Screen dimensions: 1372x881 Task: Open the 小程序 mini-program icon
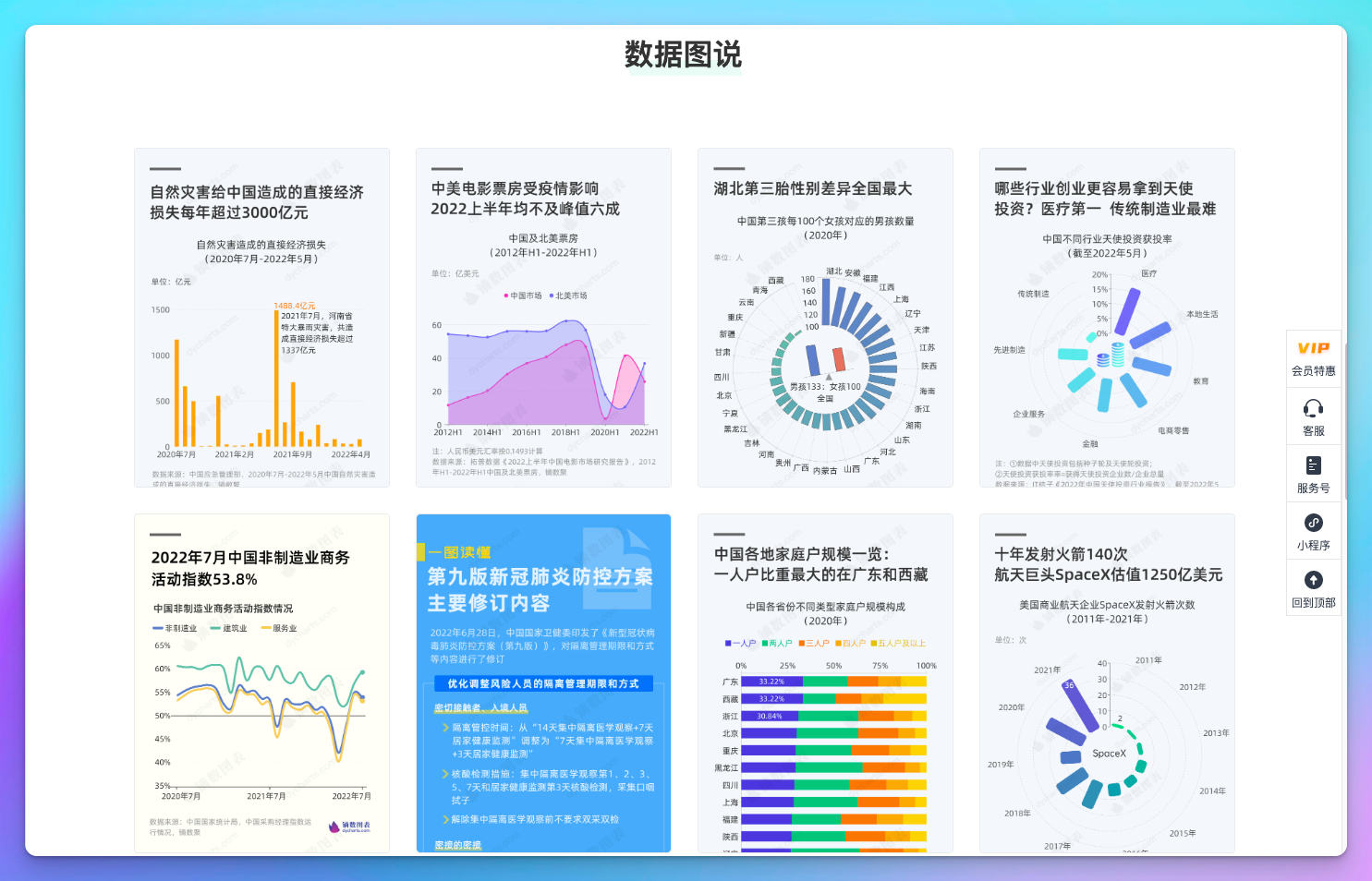(1314, 523)
